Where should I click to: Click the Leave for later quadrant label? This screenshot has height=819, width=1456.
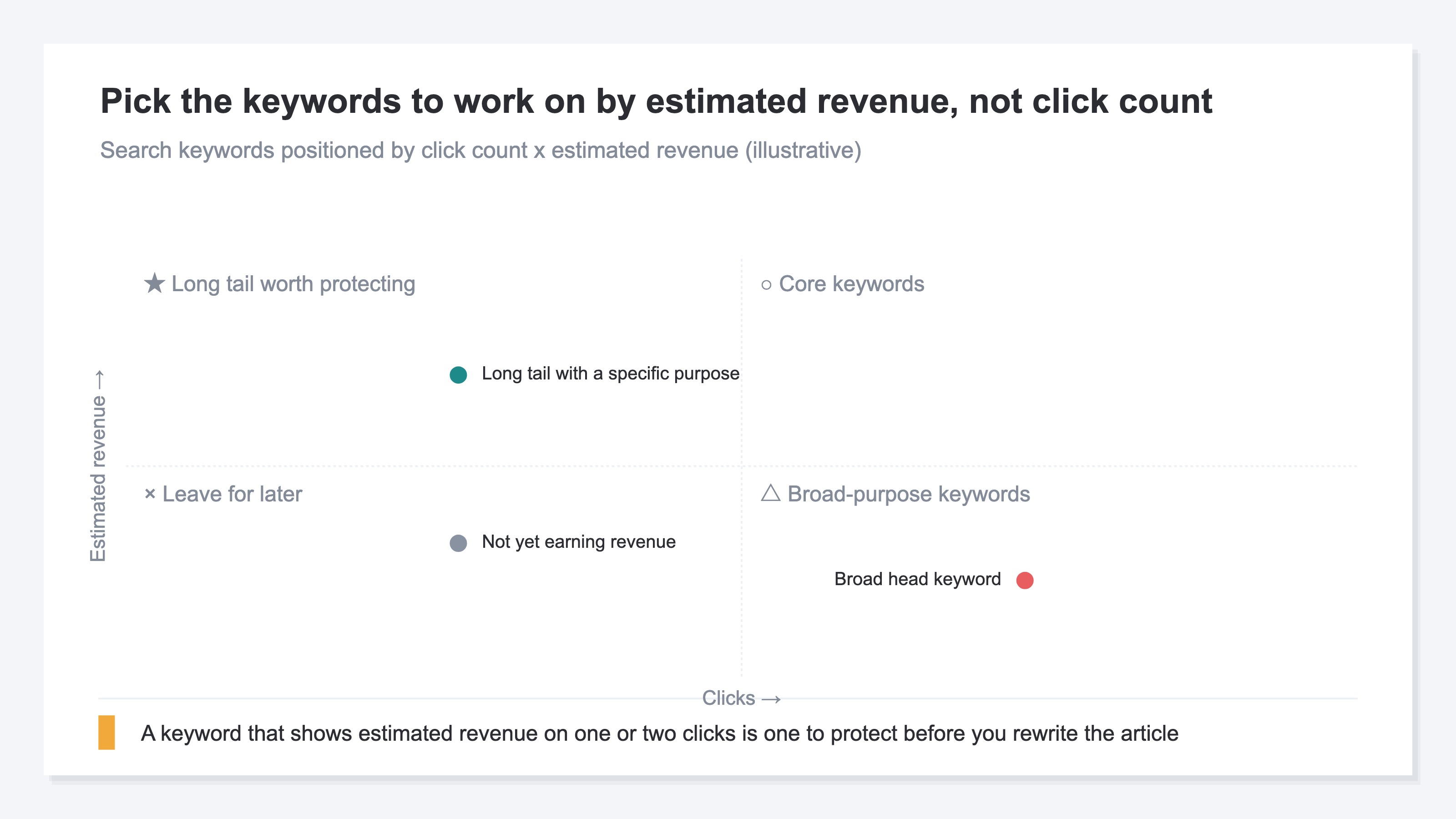(233, 494)
